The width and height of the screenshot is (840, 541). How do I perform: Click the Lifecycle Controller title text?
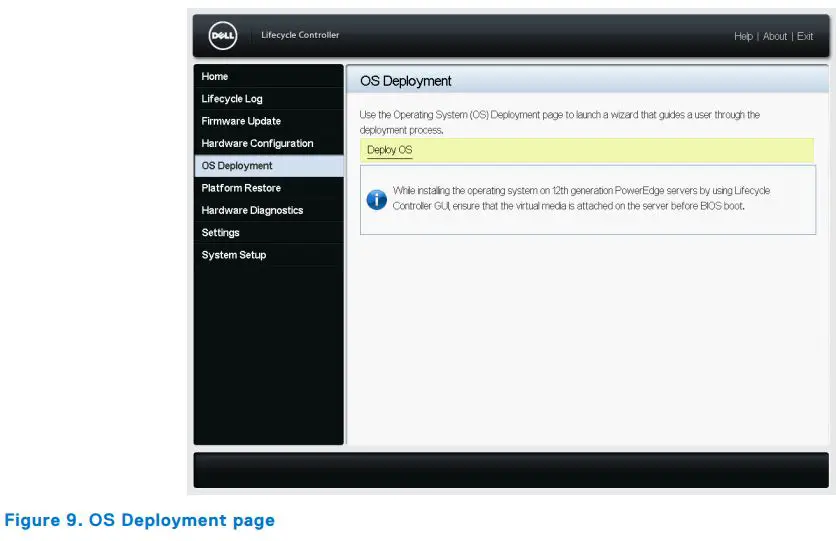(x=300, y=35)
